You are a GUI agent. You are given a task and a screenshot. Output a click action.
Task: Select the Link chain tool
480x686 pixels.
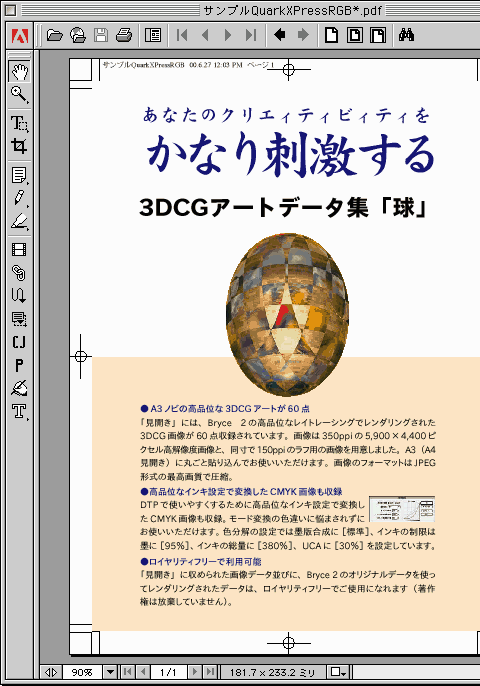coord(19,273)
